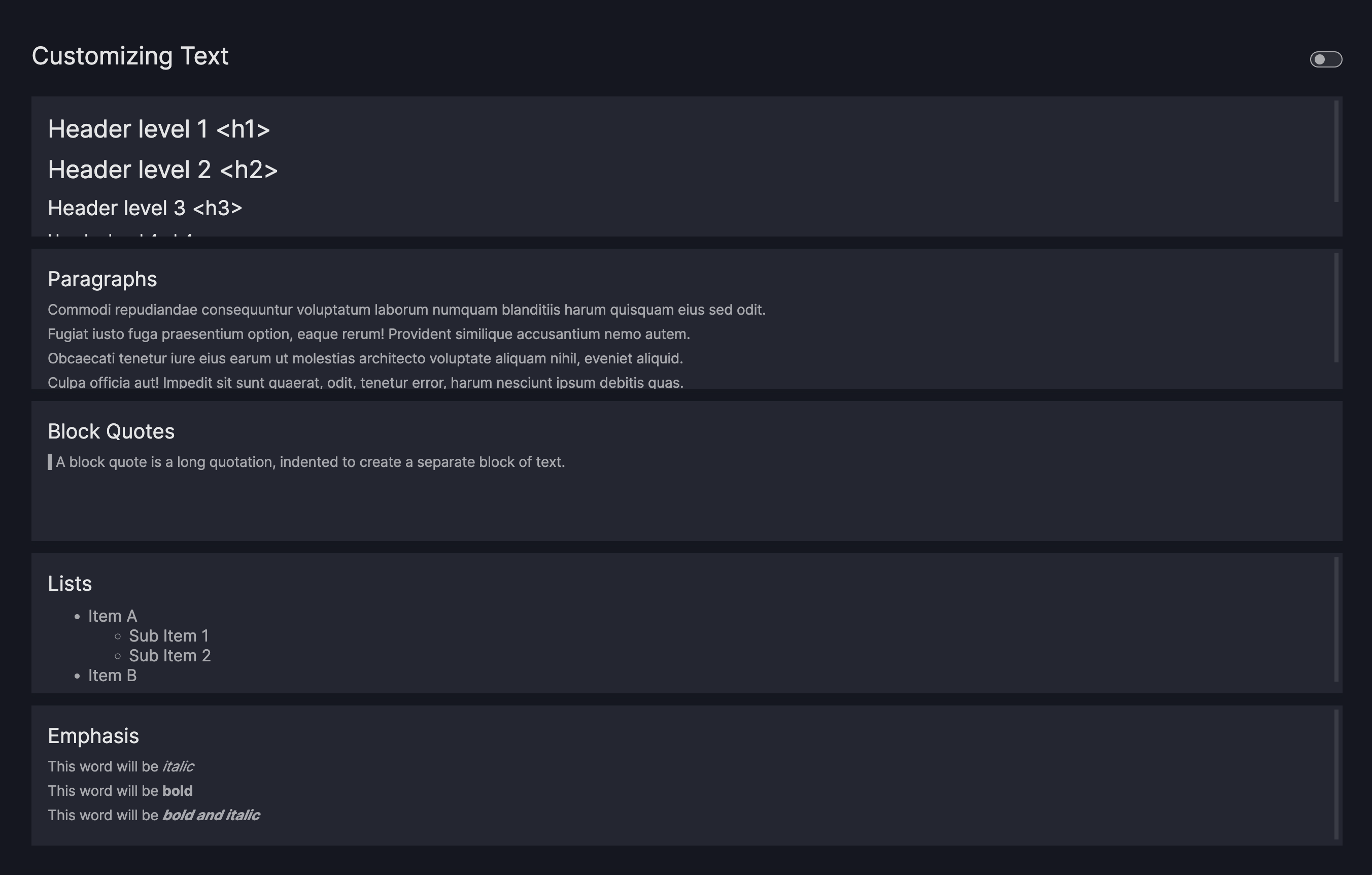Select Item A in the list
Image resolution: width=1372 pixels, height=875 pixels.
112,616
